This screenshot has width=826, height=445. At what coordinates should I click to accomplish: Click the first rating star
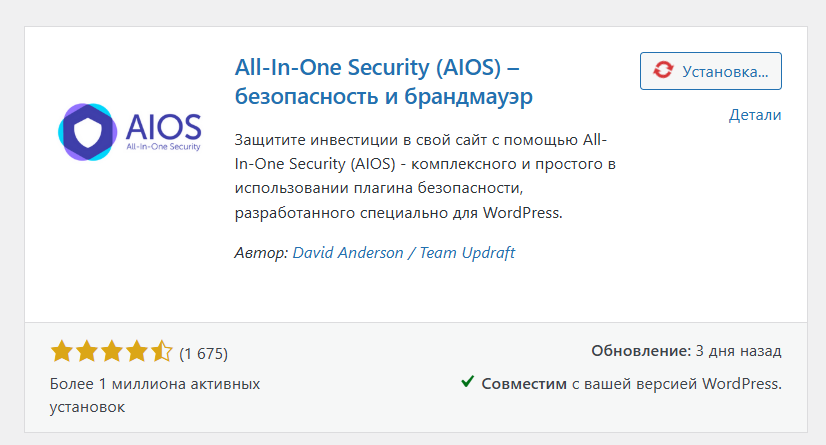[x=62, y=352]
